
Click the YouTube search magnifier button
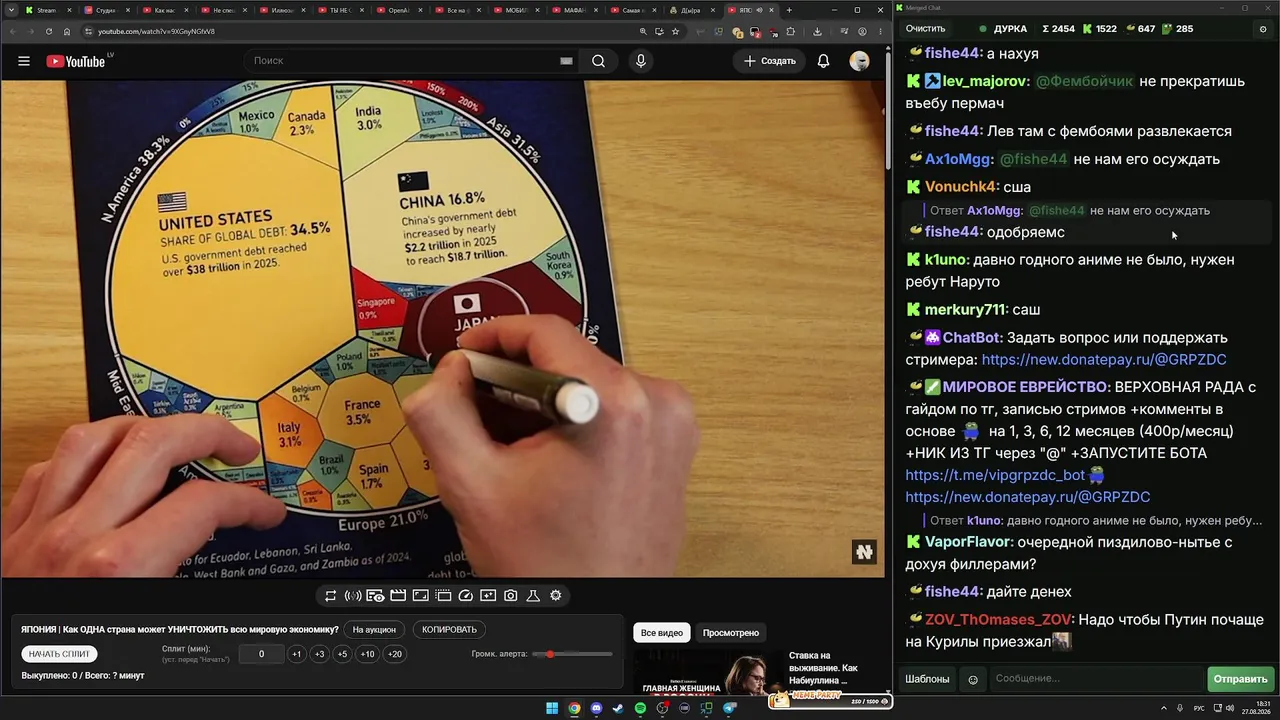[598, 61]
